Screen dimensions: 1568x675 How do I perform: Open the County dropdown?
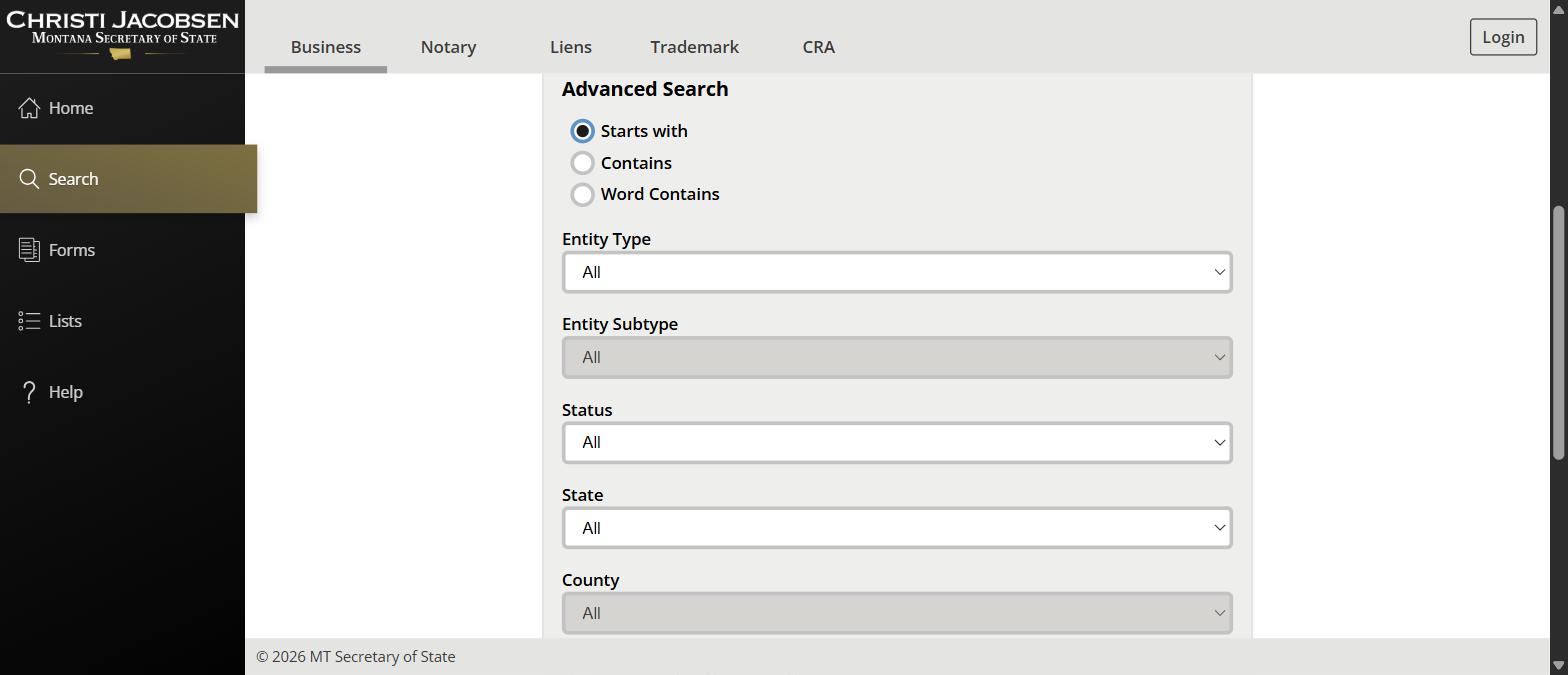tap(897, 613)
